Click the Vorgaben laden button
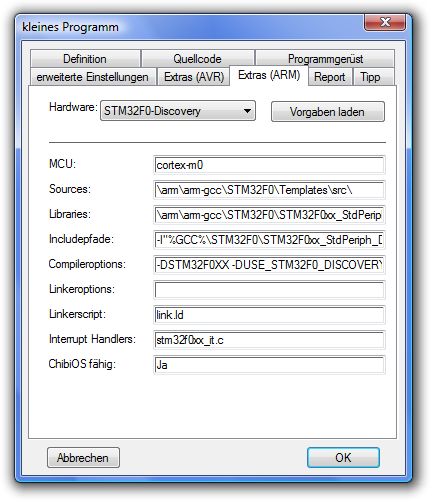 point(328,112)
